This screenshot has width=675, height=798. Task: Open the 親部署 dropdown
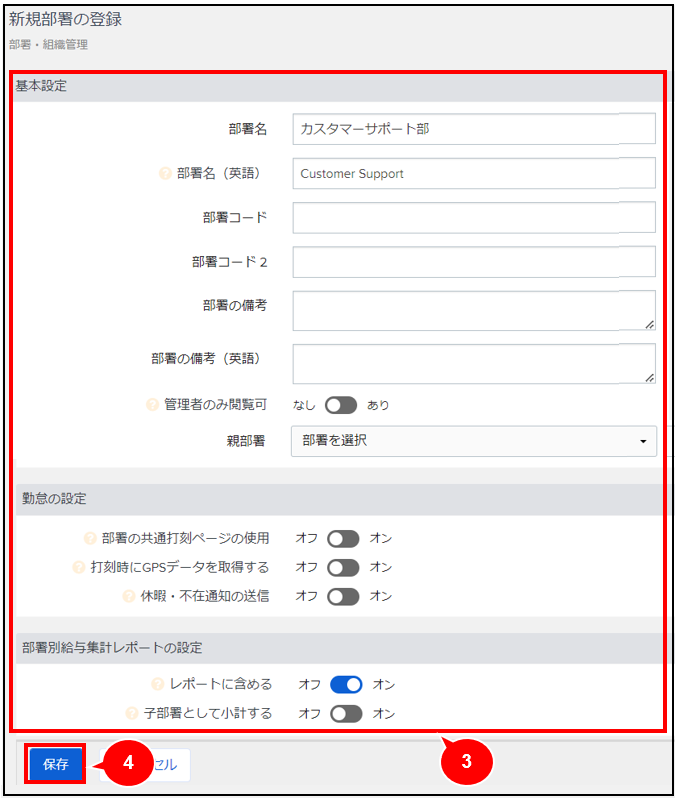point(474,441)
